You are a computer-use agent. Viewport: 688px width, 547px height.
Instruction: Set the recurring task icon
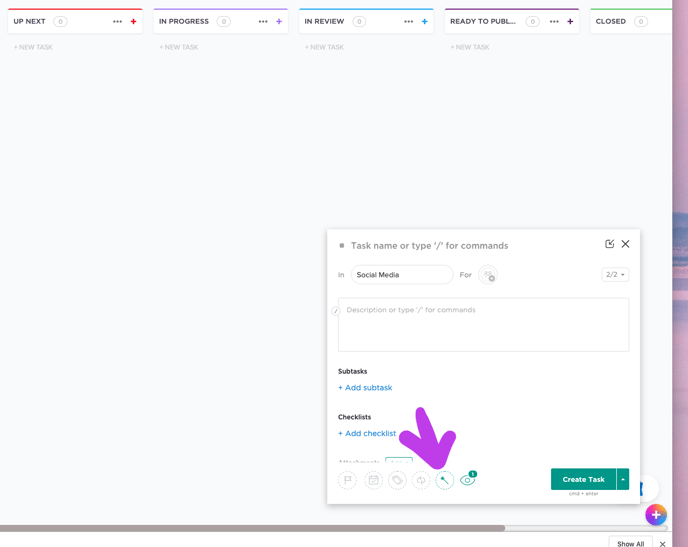421,480
